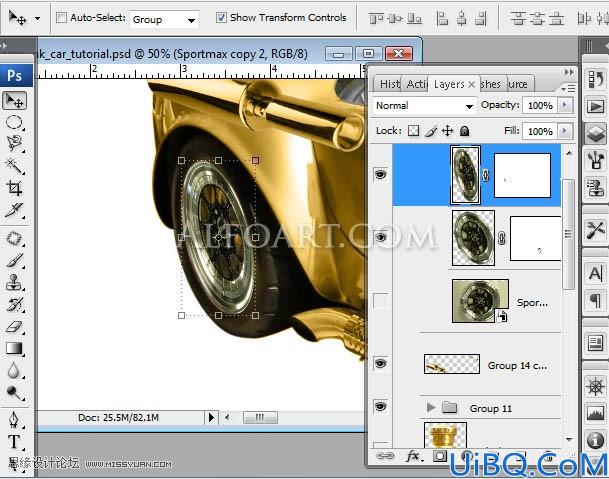Viewport: 609px width, 479px height.
Task: Click the Fill 100% field
Action: point(540,131)
